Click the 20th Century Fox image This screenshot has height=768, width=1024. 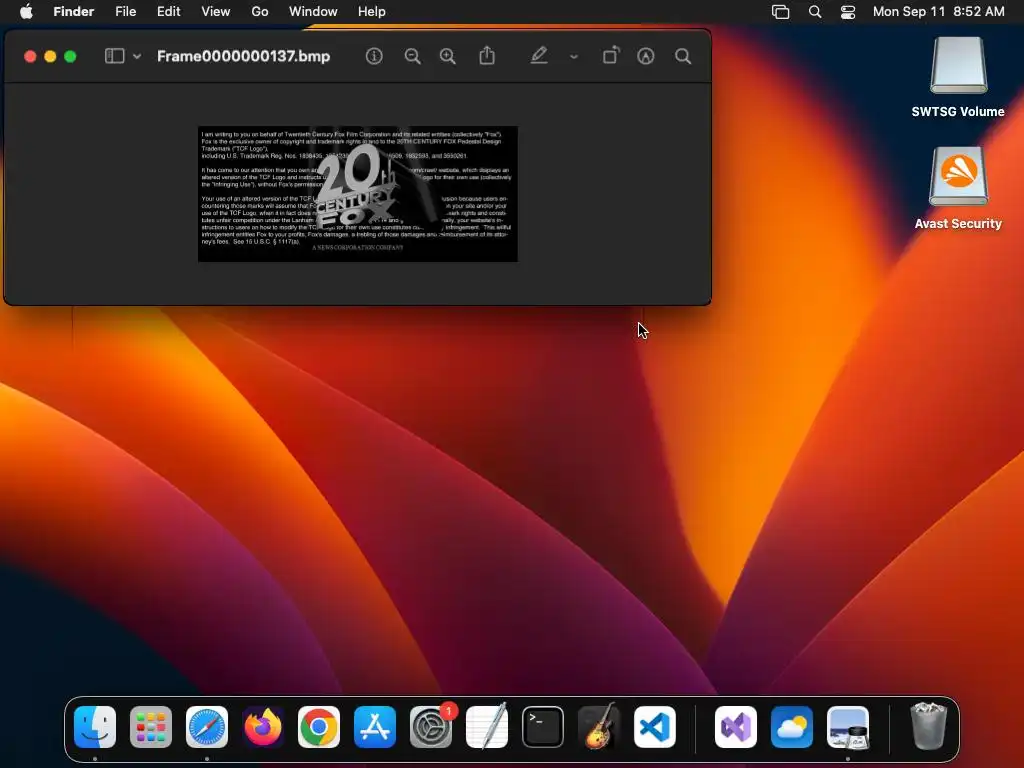tap(358, 194)
